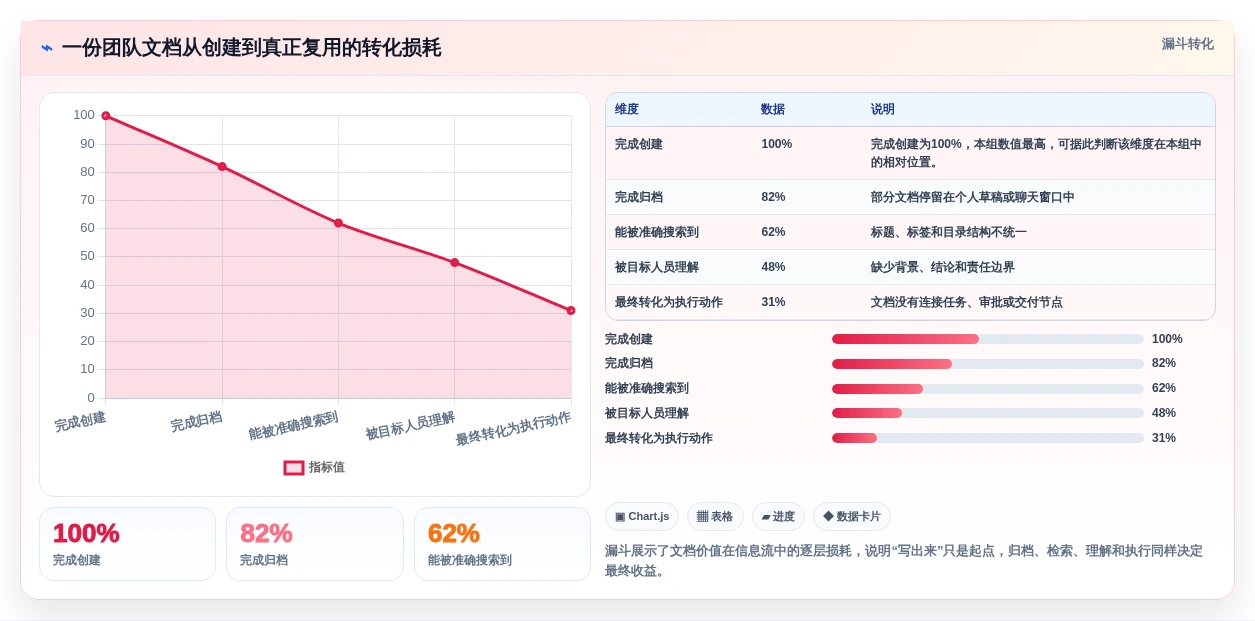
Task: Click the page title 一份团队文档从创建到真正复用的转化损耗
Action: pos(251,48)
